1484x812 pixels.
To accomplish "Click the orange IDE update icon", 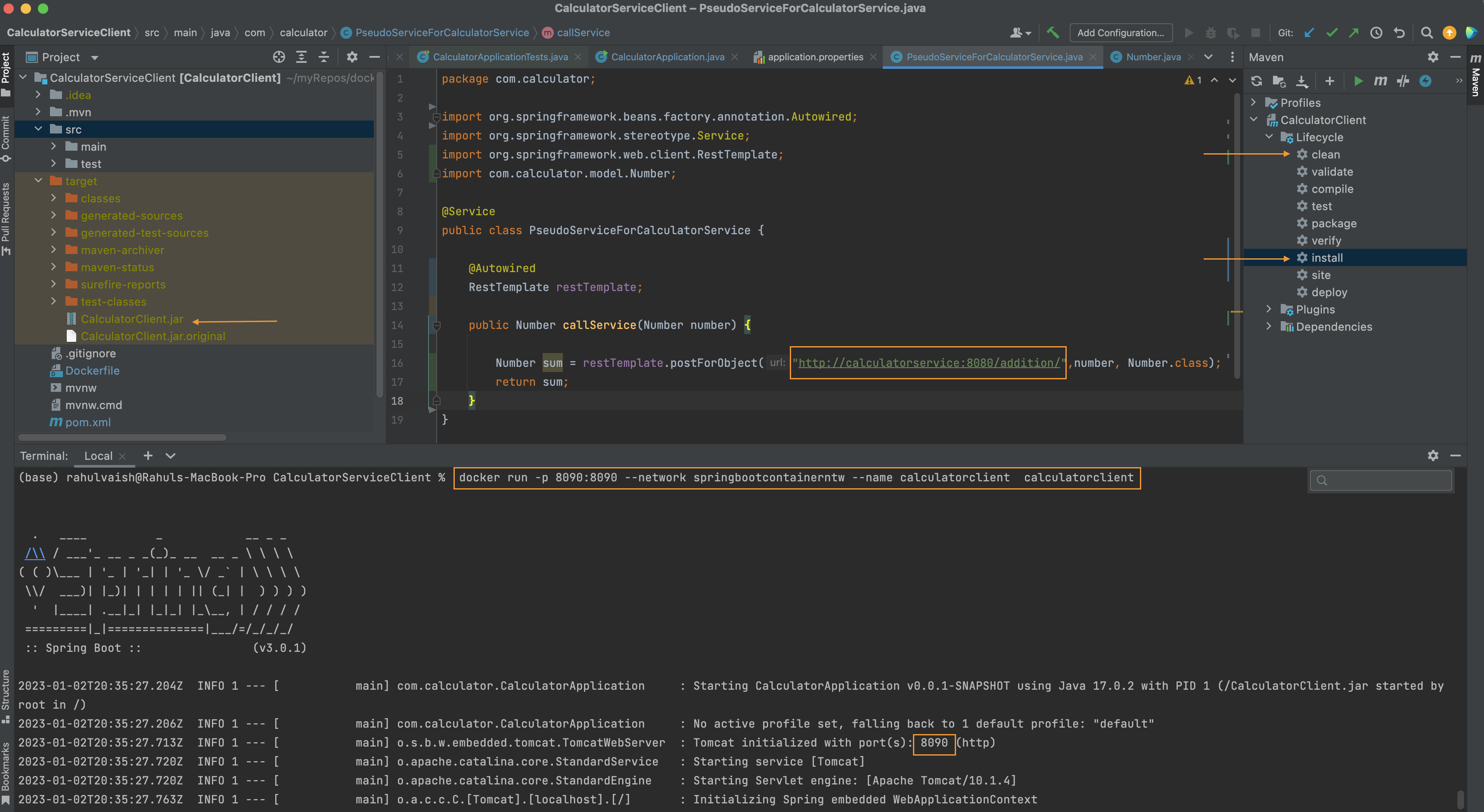I will coord(1449,33).
